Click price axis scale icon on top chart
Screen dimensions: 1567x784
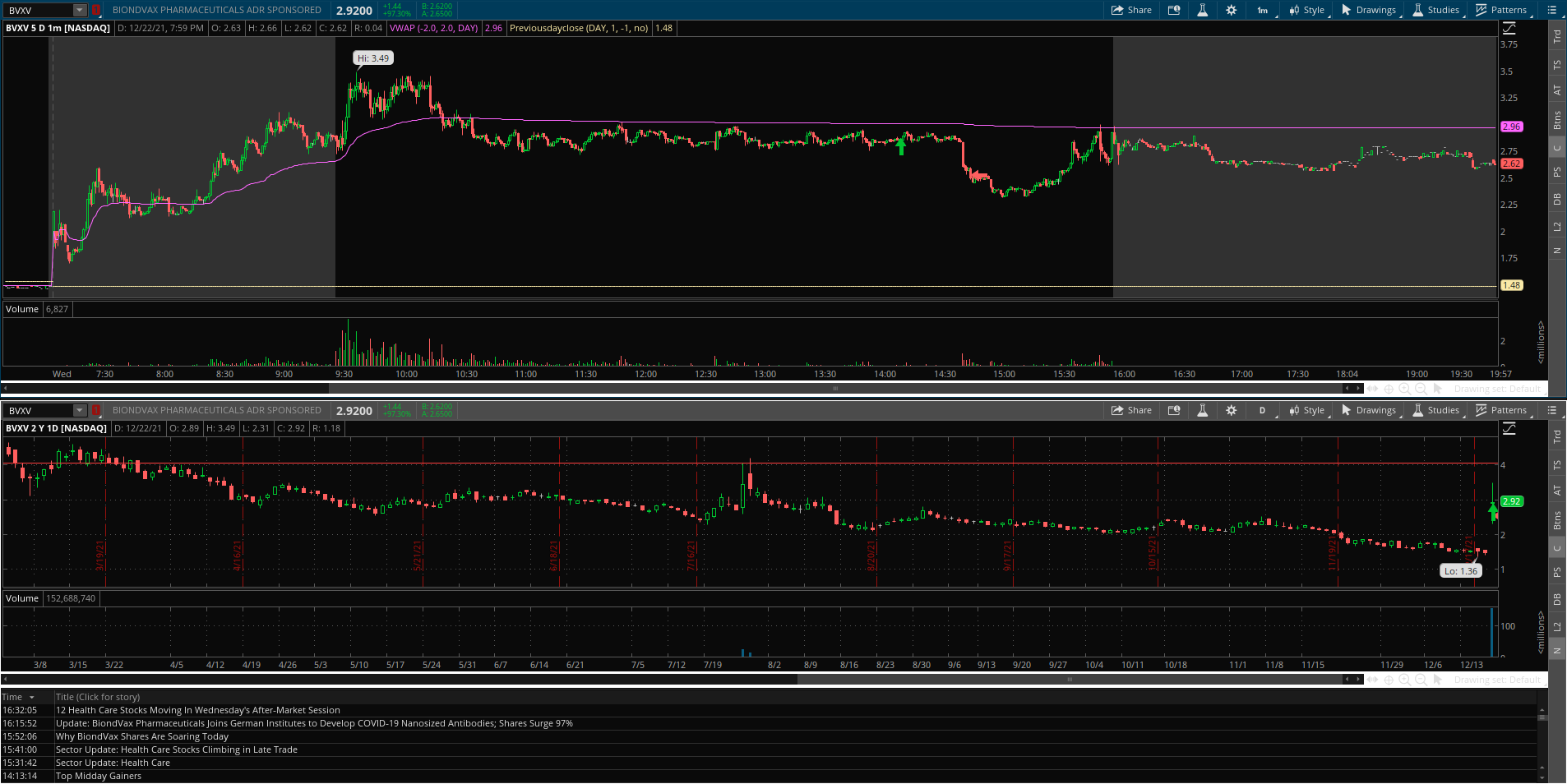click(1509, 28)
